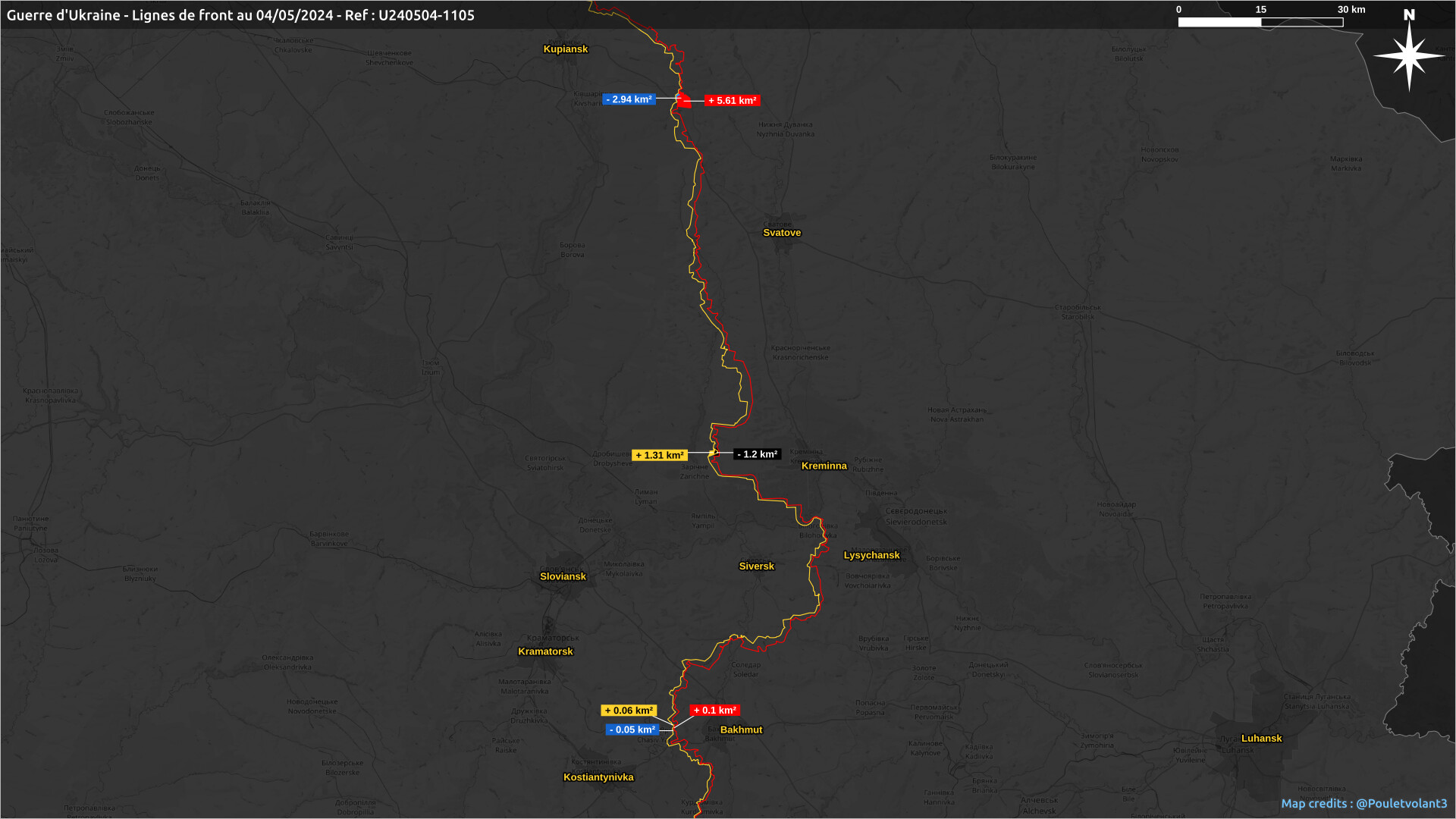Click the scale bar at 15 km
1456x819 pixels.
(1260, 22)
